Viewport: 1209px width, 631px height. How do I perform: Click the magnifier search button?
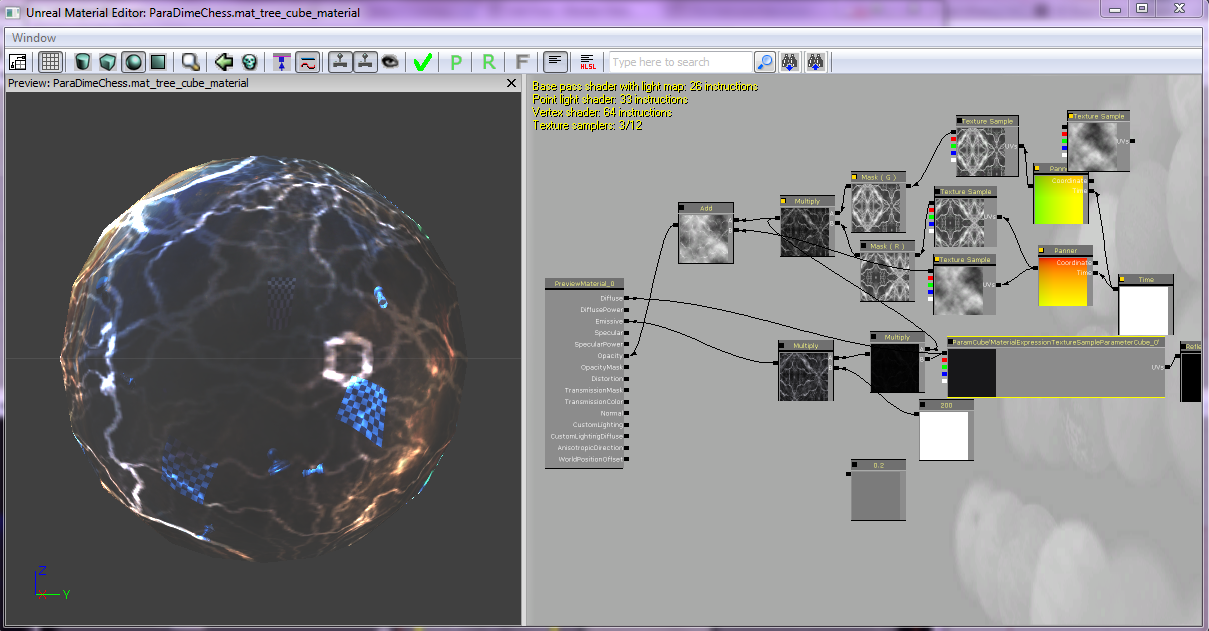pos(764,62)
